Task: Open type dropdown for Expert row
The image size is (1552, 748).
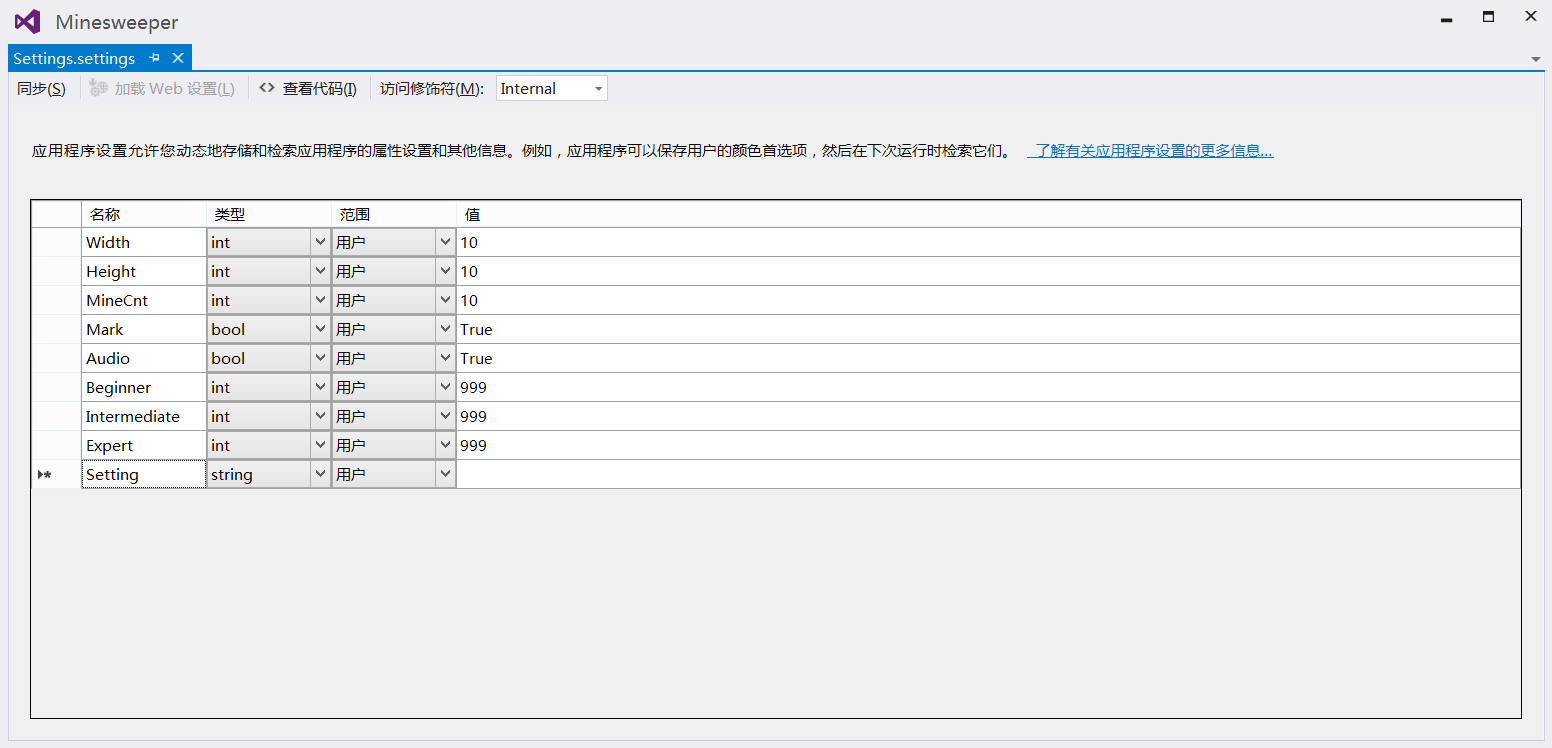Action: coord(320,445)
